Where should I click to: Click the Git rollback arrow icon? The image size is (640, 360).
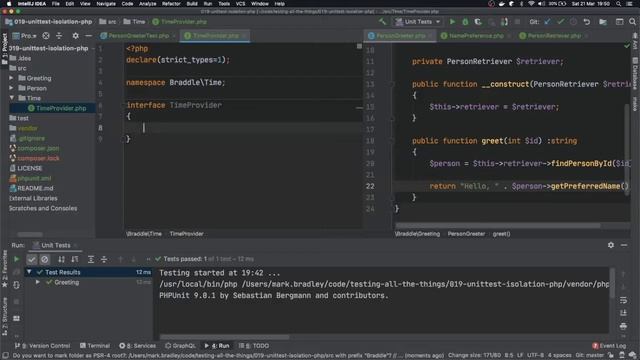point(587,22)
